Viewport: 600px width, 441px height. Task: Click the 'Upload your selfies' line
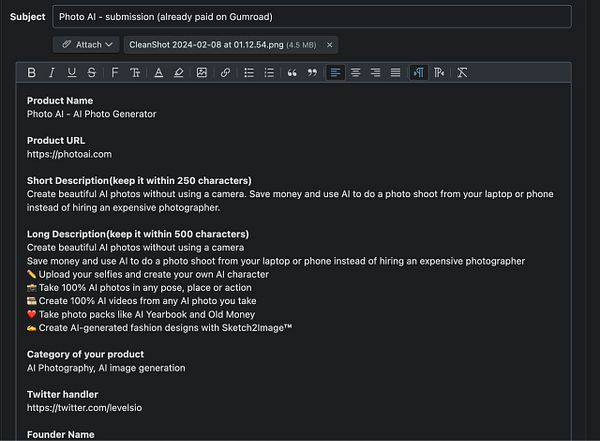pos(148,274)
